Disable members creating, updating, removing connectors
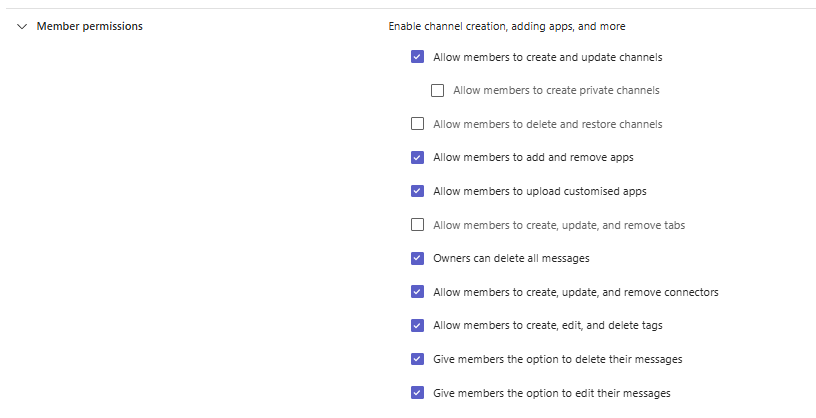Screen dimensions: 816x418 pos(417,292)
